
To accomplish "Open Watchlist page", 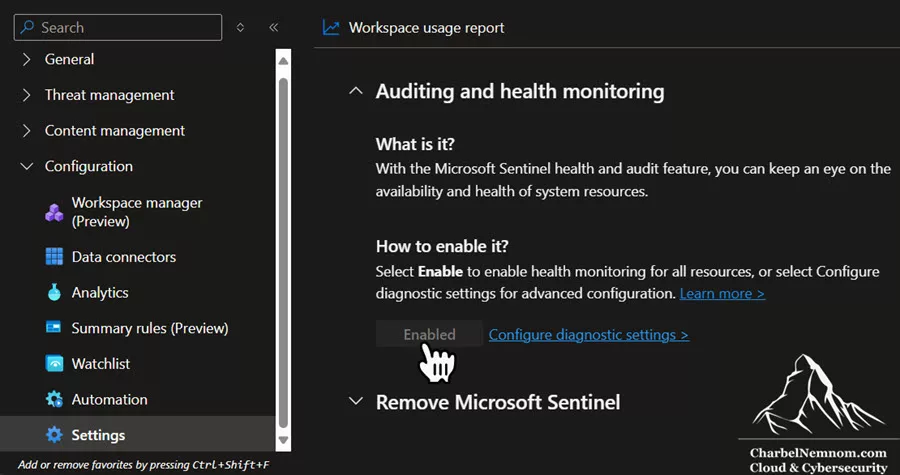I will [100, 364].
